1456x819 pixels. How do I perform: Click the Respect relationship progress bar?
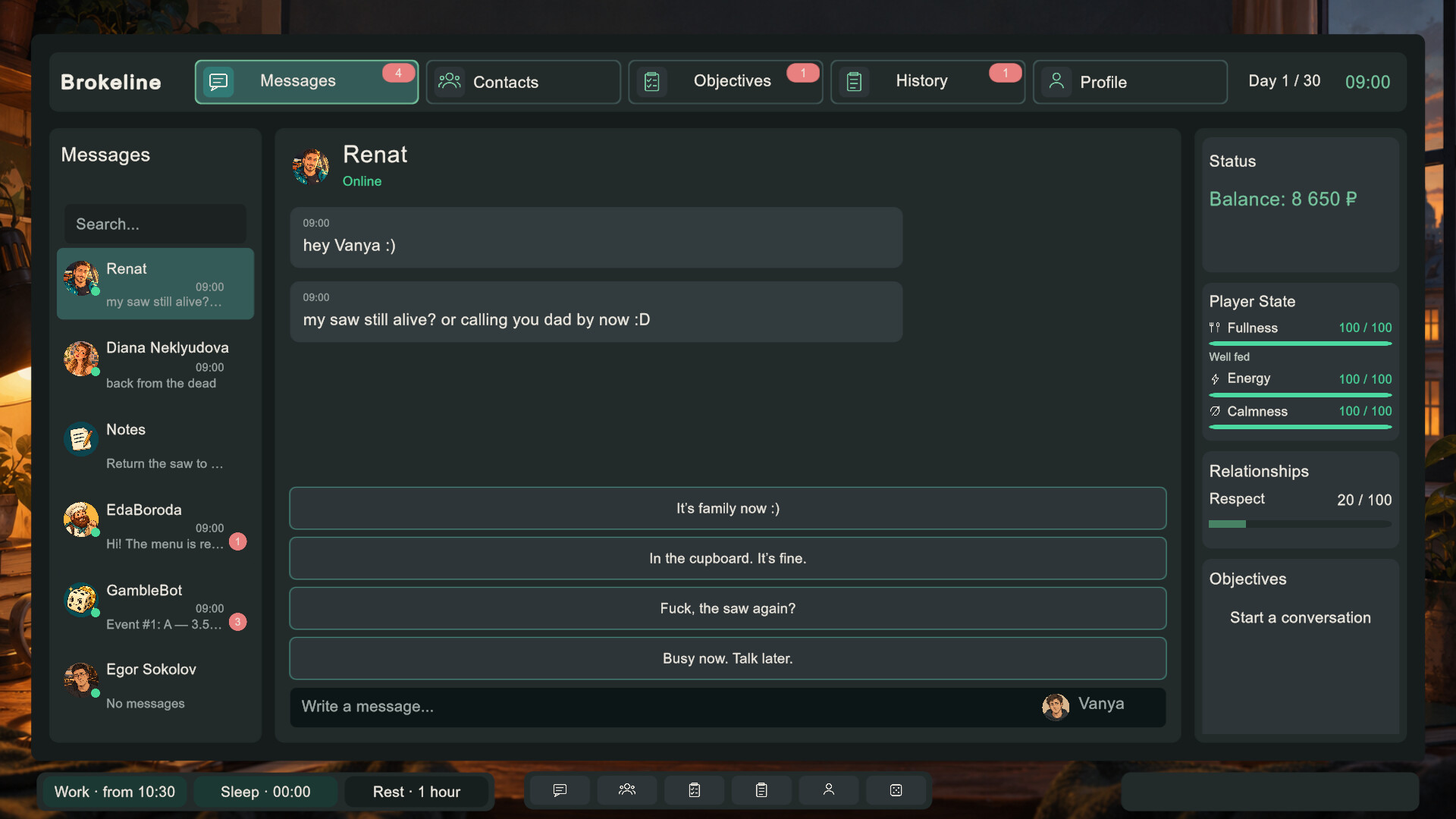pyautogui.click(x=1300, y=524)
